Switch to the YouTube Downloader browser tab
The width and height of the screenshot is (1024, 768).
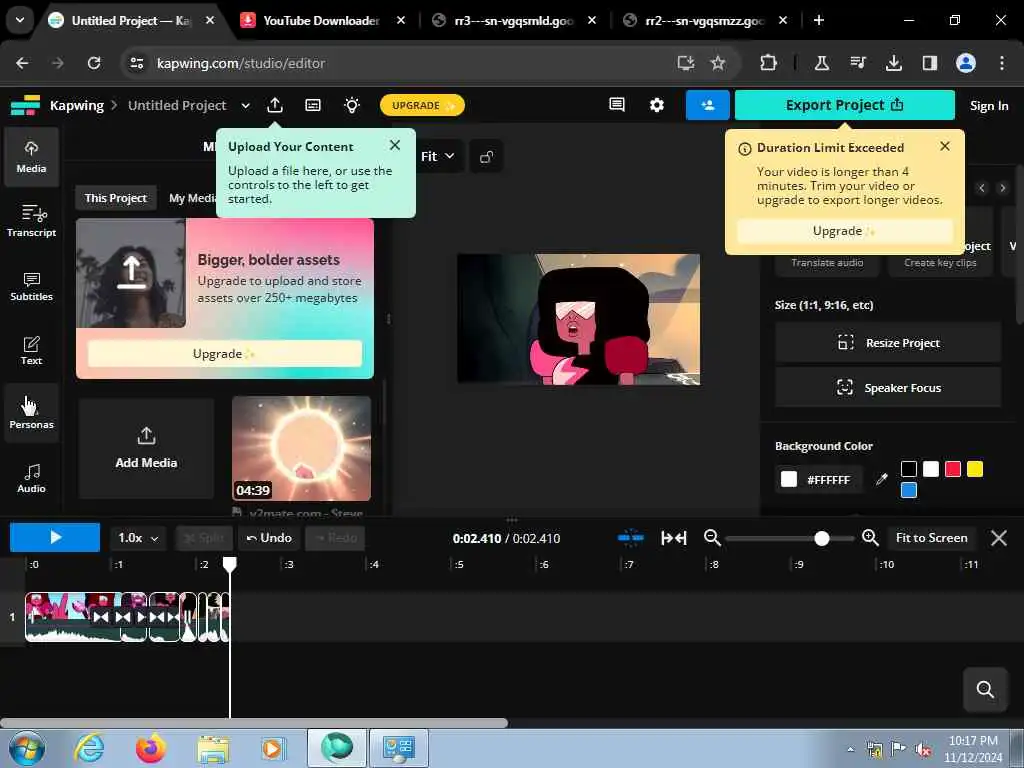click(321, 20)
